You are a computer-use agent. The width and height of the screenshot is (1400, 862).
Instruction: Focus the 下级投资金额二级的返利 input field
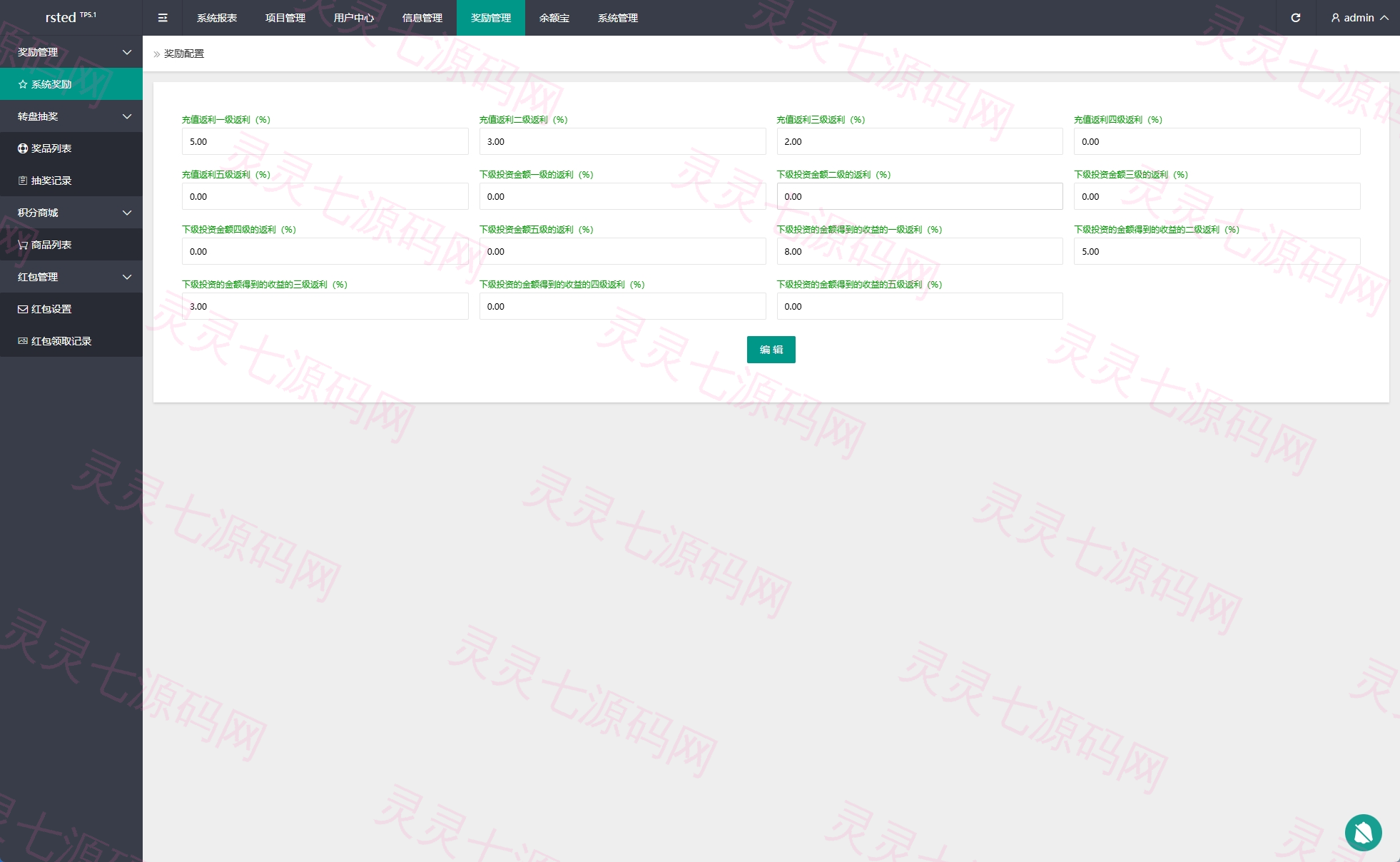click(920, 196)
